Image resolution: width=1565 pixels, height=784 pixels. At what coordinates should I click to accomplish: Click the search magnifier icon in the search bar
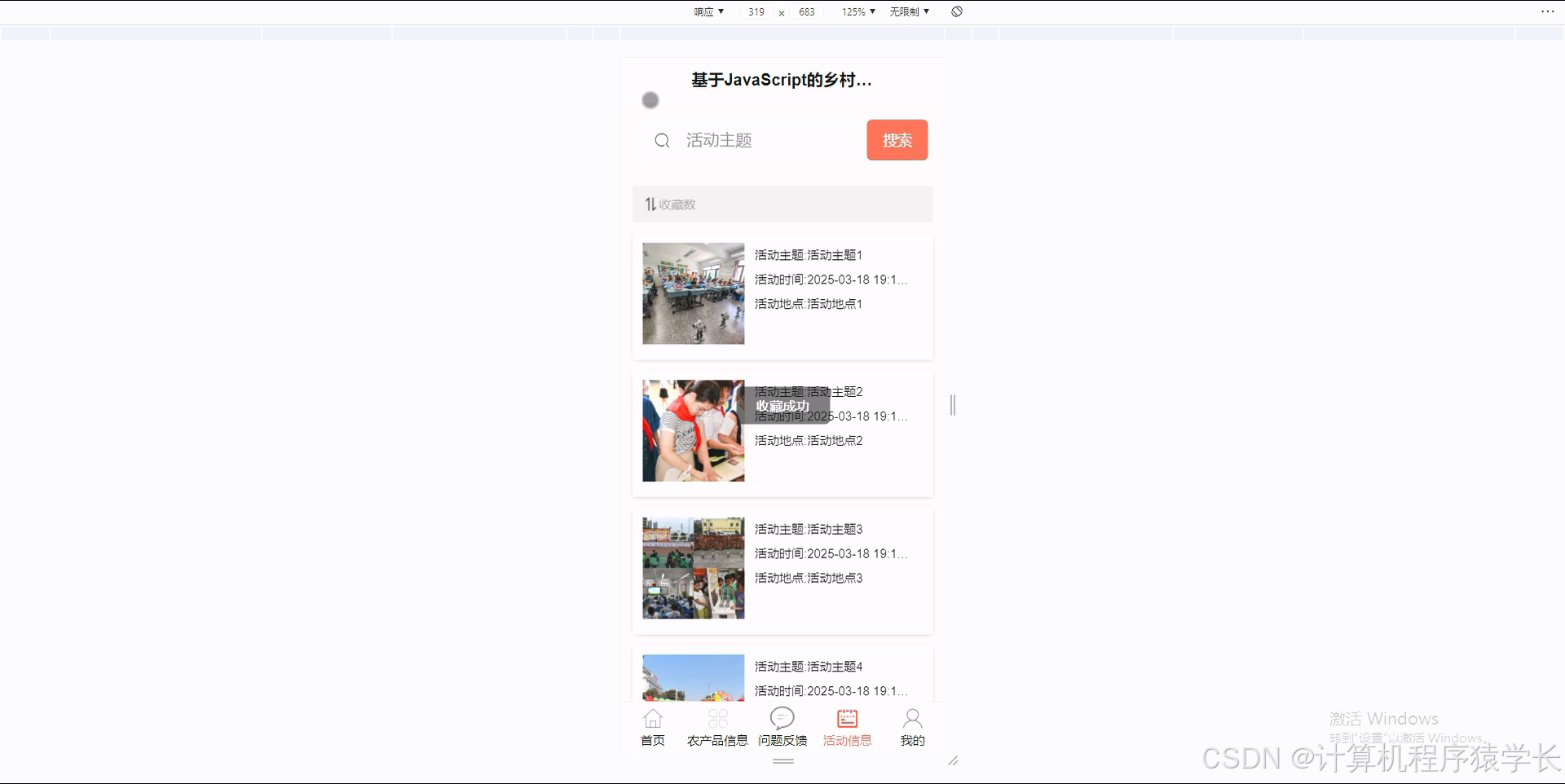[662, 140]
